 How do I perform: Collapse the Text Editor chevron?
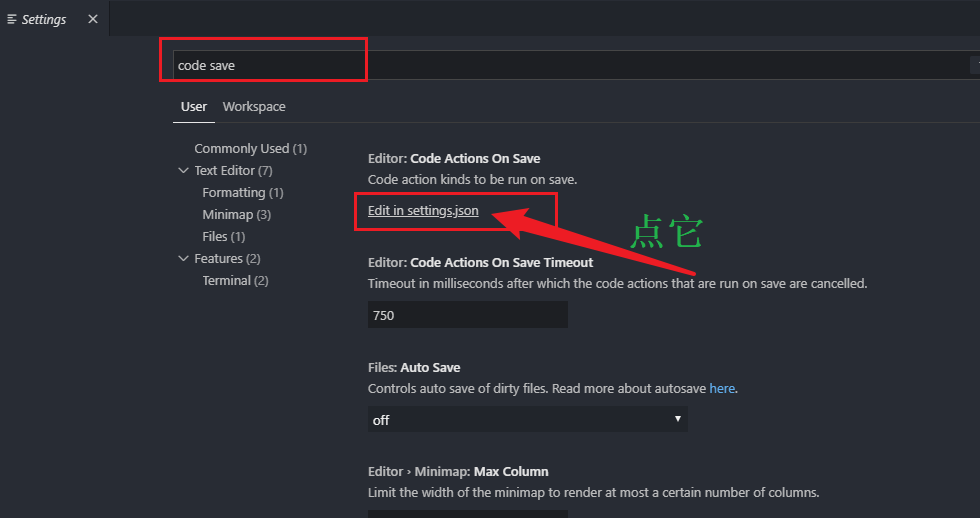click(183, 171)
